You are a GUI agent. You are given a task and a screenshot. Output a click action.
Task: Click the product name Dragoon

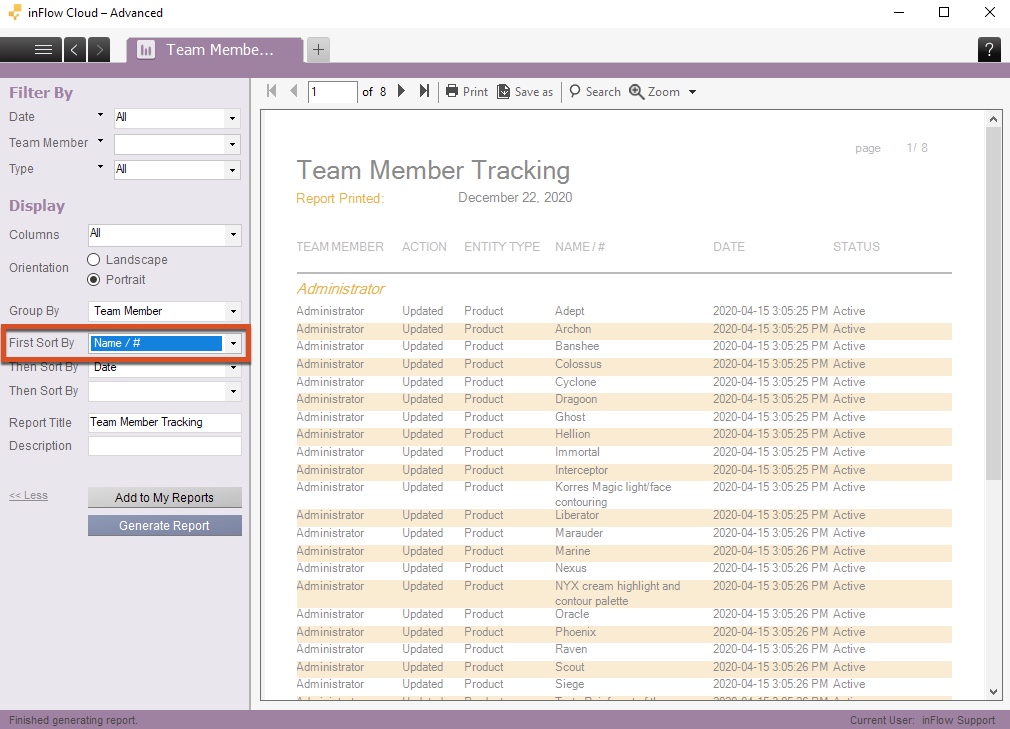coord(576,399)
